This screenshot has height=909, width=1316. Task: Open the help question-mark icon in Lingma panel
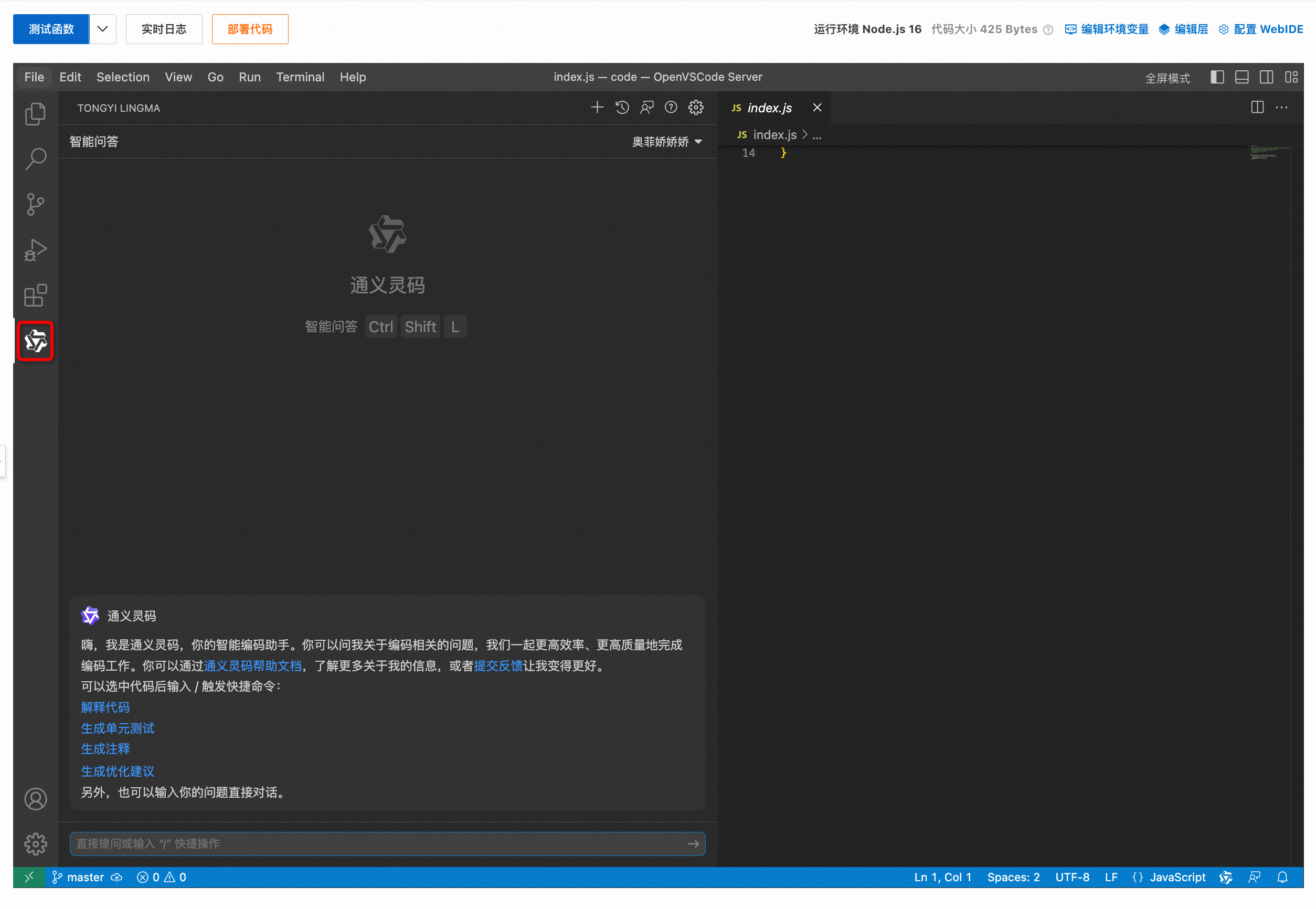point(671,107)
